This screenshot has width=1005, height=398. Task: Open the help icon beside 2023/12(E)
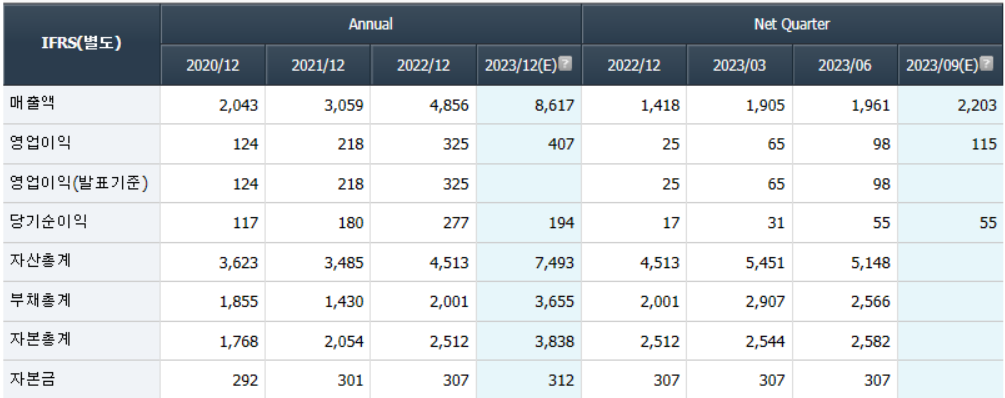click(565, 64)
